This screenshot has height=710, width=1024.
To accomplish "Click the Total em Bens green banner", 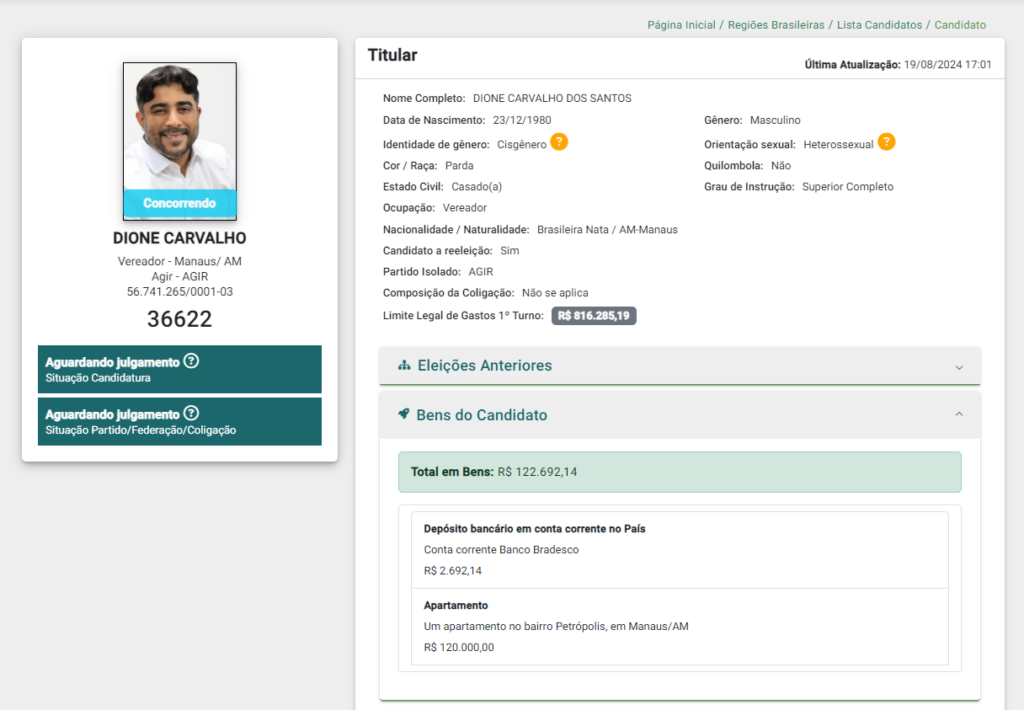I will click(679, 472).
